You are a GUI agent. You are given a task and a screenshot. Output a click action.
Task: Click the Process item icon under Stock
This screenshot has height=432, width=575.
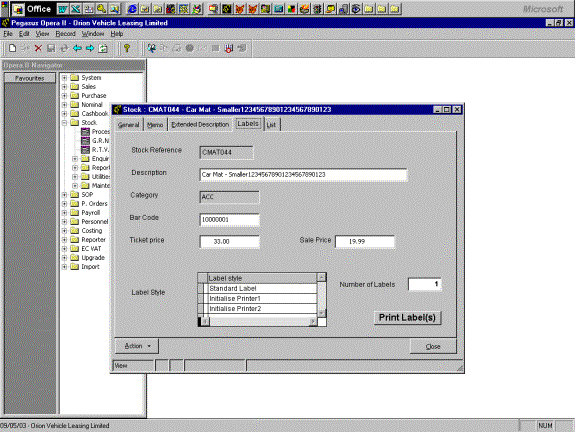click(x=85, y=131)
